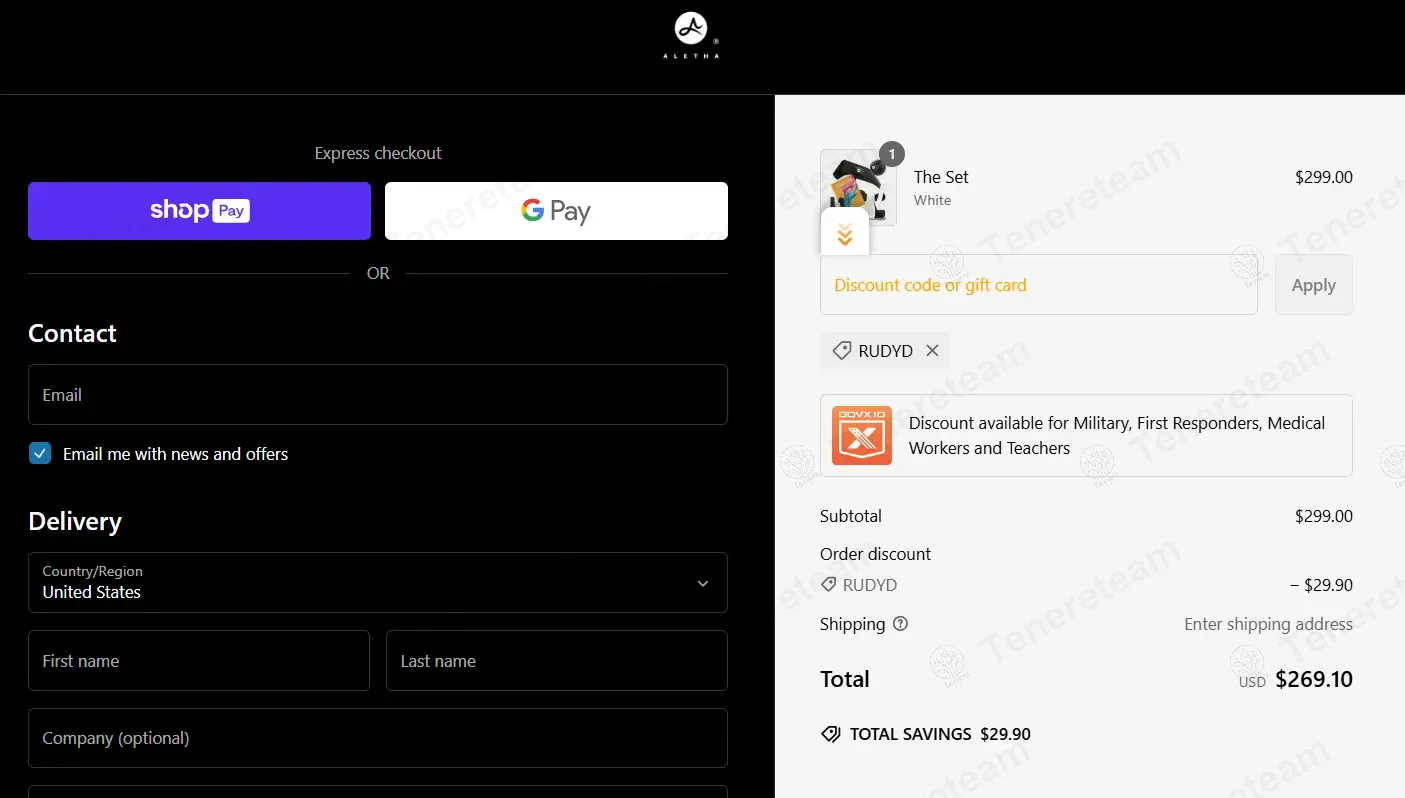This screenshot has width=1405, height=798.
Task: Click the Aletha logo in header
Action: (x=691, y=35)
